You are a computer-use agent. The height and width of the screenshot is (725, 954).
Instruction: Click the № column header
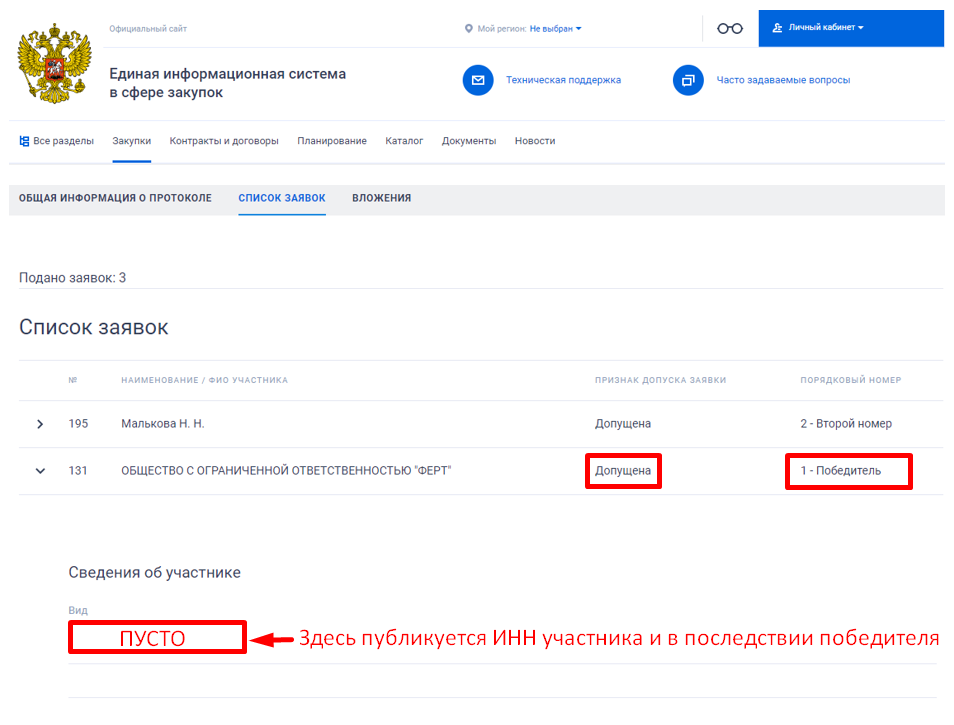(73, 380)
